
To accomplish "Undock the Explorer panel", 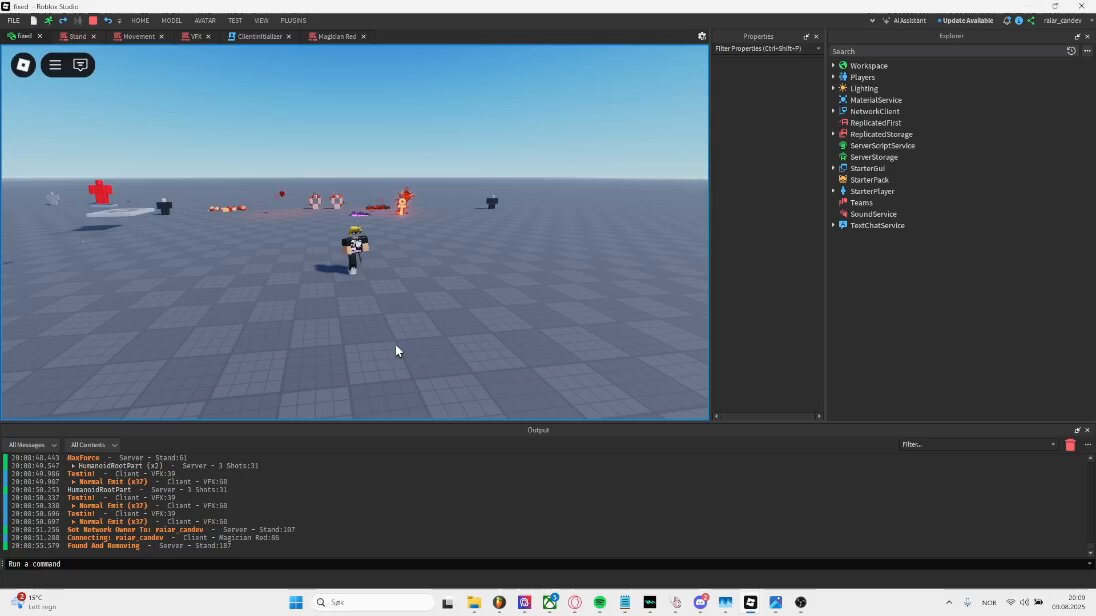I will click(x=1077, y=36).
